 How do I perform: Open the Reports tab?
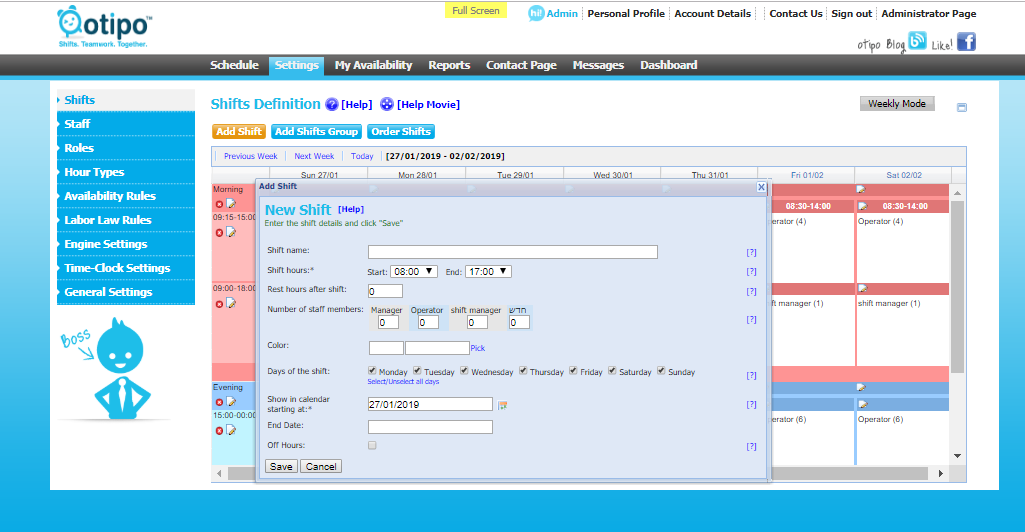point(449,65)
